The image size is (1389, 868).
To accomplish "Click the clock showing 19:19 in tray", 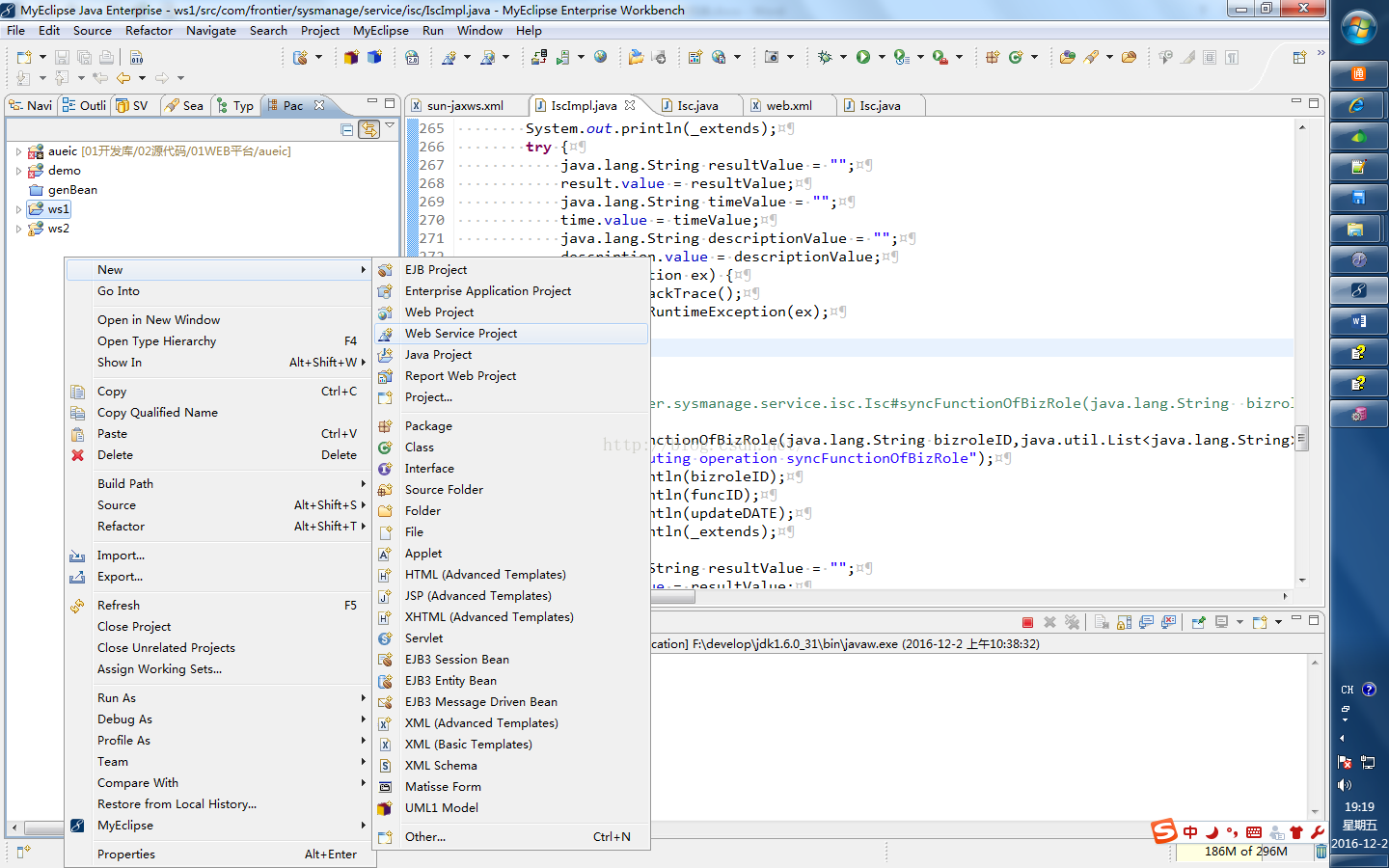I will tap(1359, 806).
